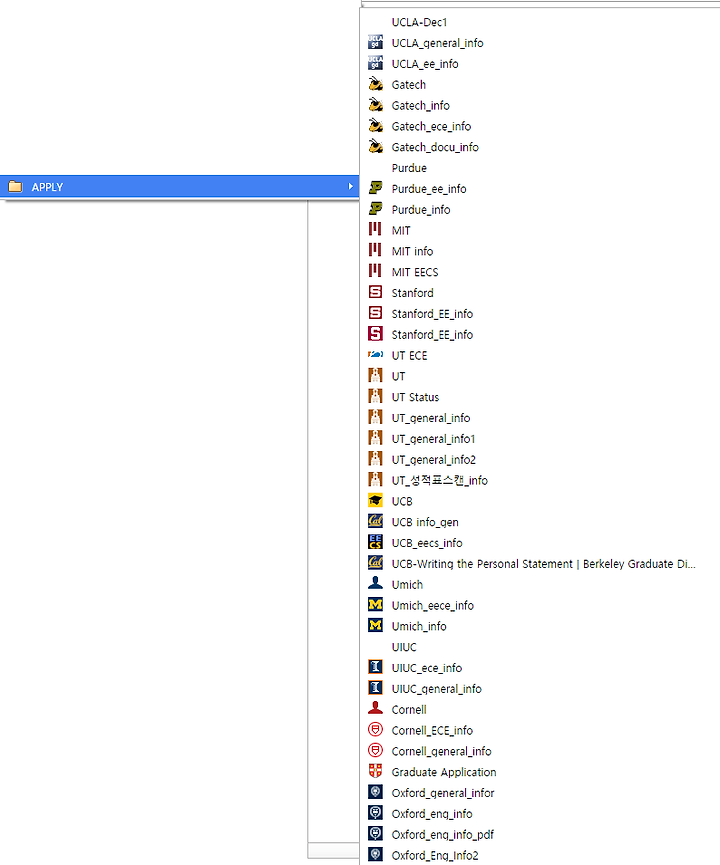Open the Purdue bookmark

pos(409,168)
